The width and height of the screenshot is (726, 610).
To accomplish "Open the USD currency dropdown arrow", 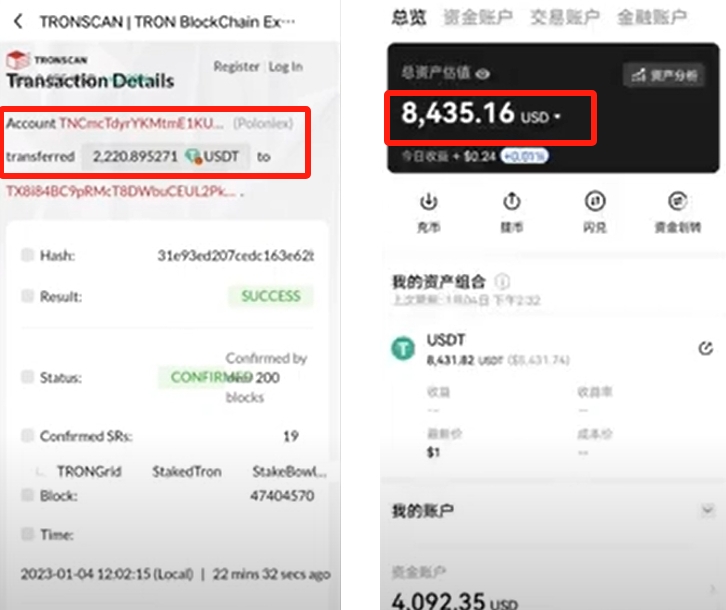I will click(557, 116).
